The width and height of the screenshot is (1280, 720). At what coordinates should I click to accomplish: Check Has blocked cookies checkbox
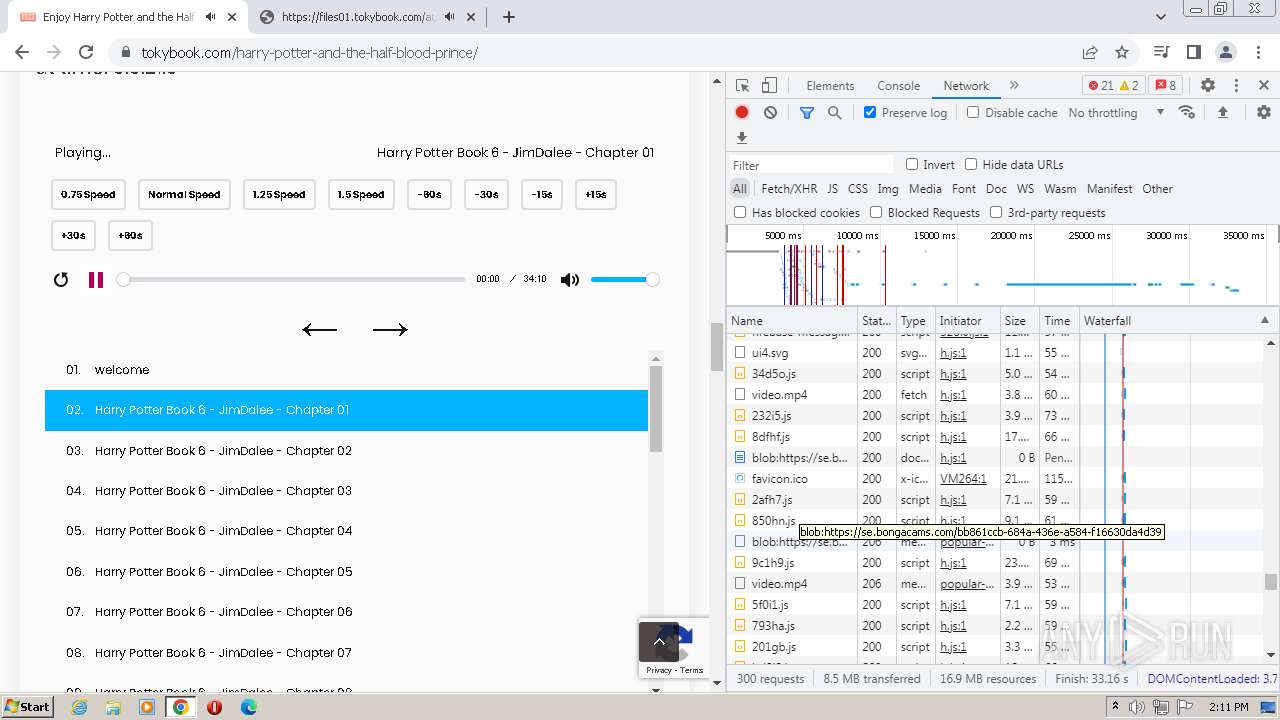point(740,212)
